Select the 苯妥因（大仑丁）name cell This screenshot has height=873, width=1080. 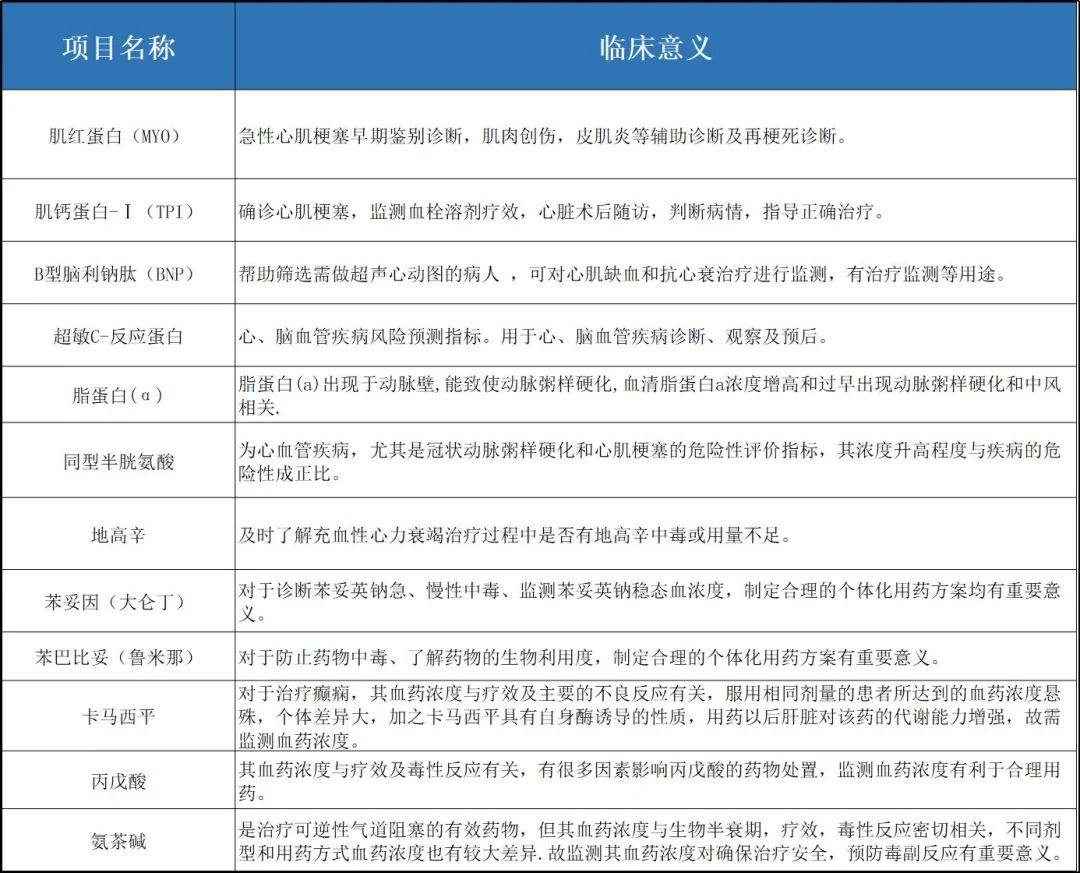click(118, 601)
